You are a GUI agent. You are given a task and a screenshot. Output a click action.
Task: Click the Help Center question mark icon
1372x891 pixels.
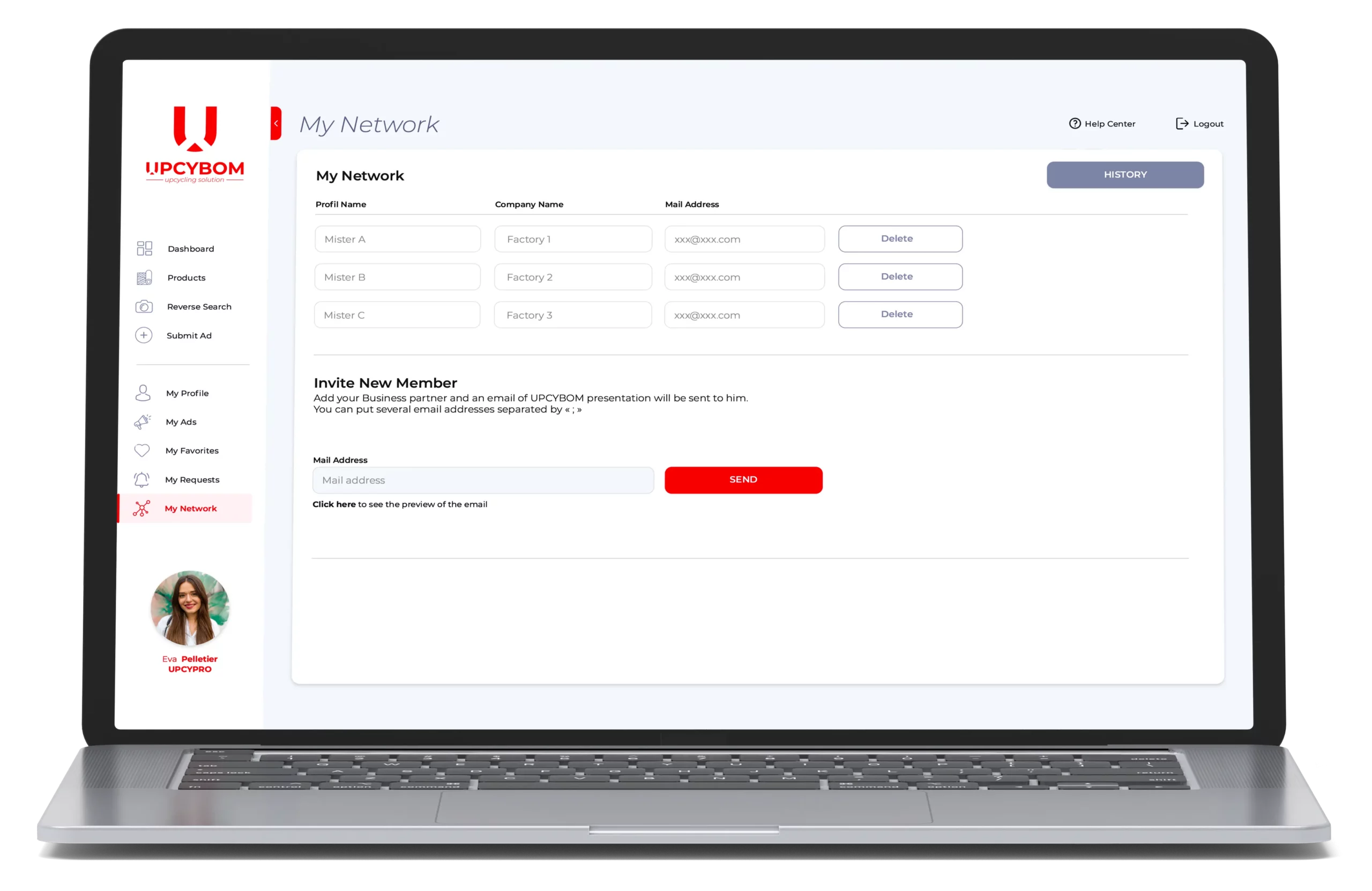click(1075, 123)
